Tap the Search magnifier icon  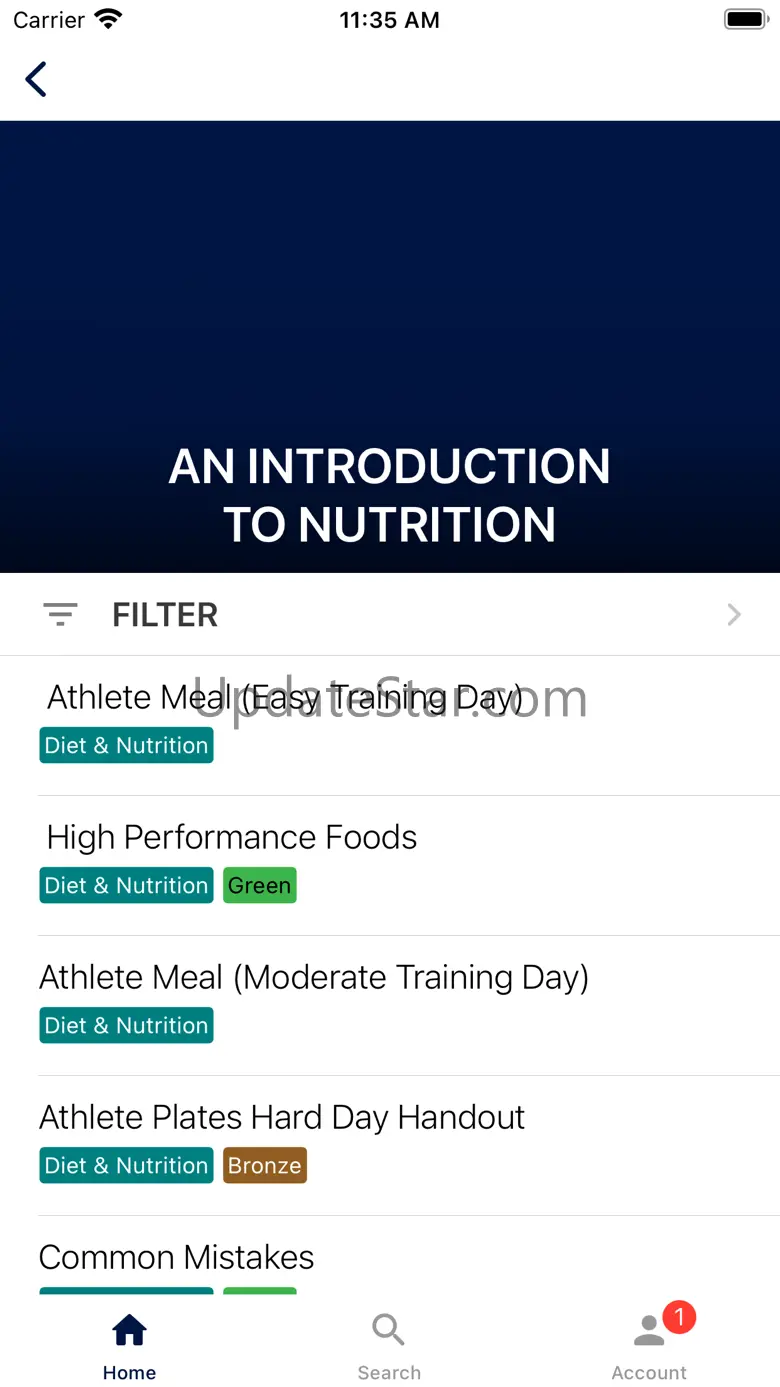click(x=388, y=1330)
